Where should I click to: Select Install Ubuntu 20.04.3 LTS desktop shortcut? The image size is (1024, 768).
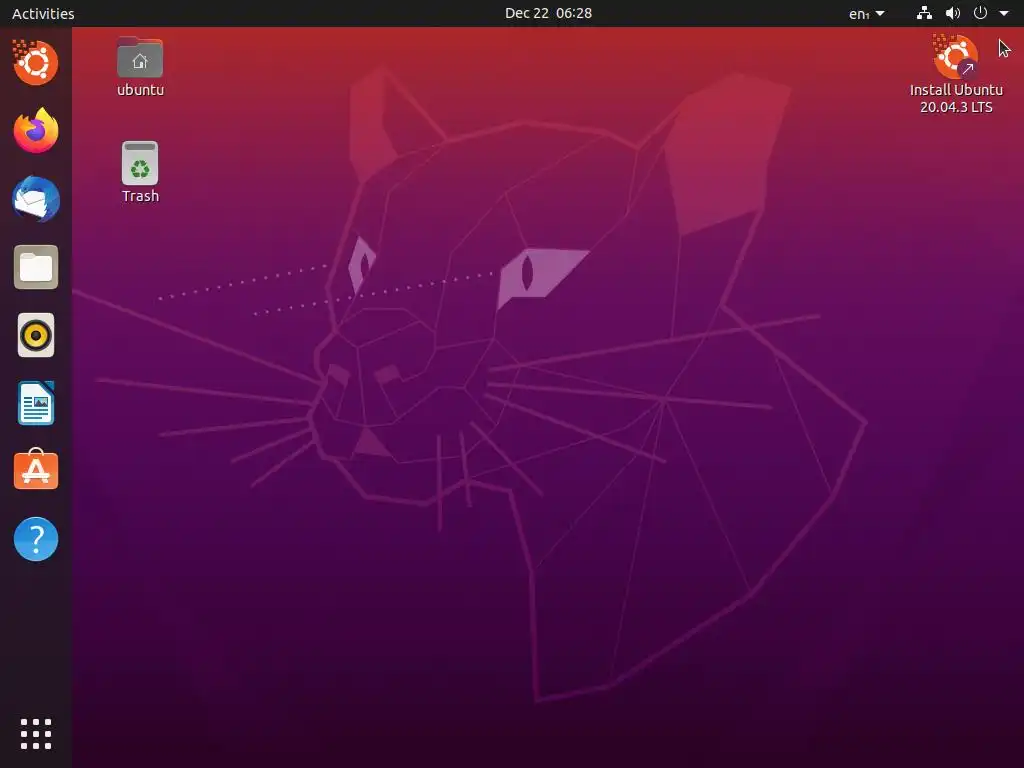click(956, 74)
